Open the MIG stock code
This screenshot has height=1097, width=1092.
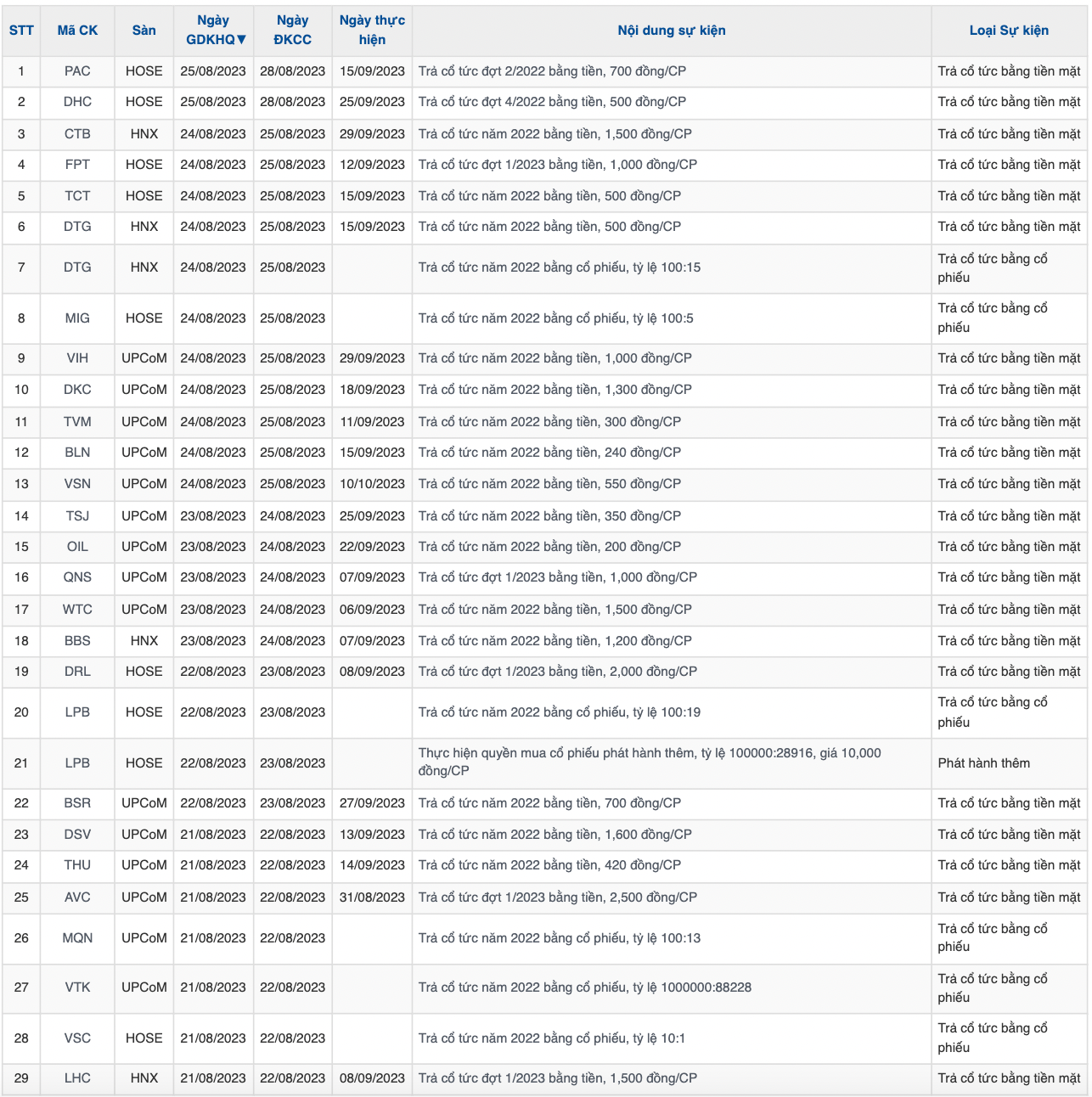click(x=77, y=318)
